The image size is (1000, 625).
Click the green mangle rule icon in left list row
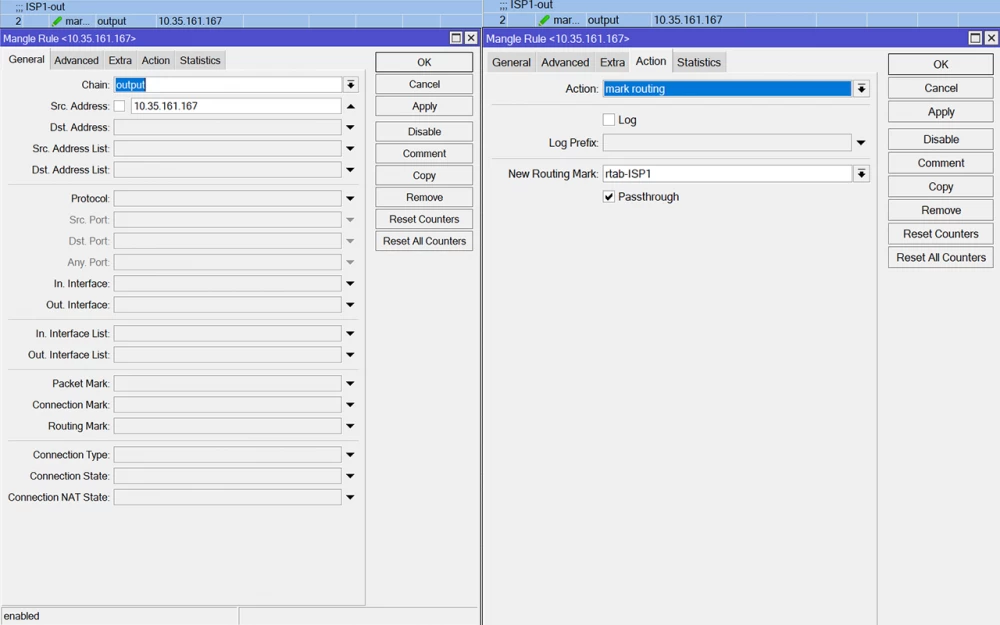tap(57, 21)
